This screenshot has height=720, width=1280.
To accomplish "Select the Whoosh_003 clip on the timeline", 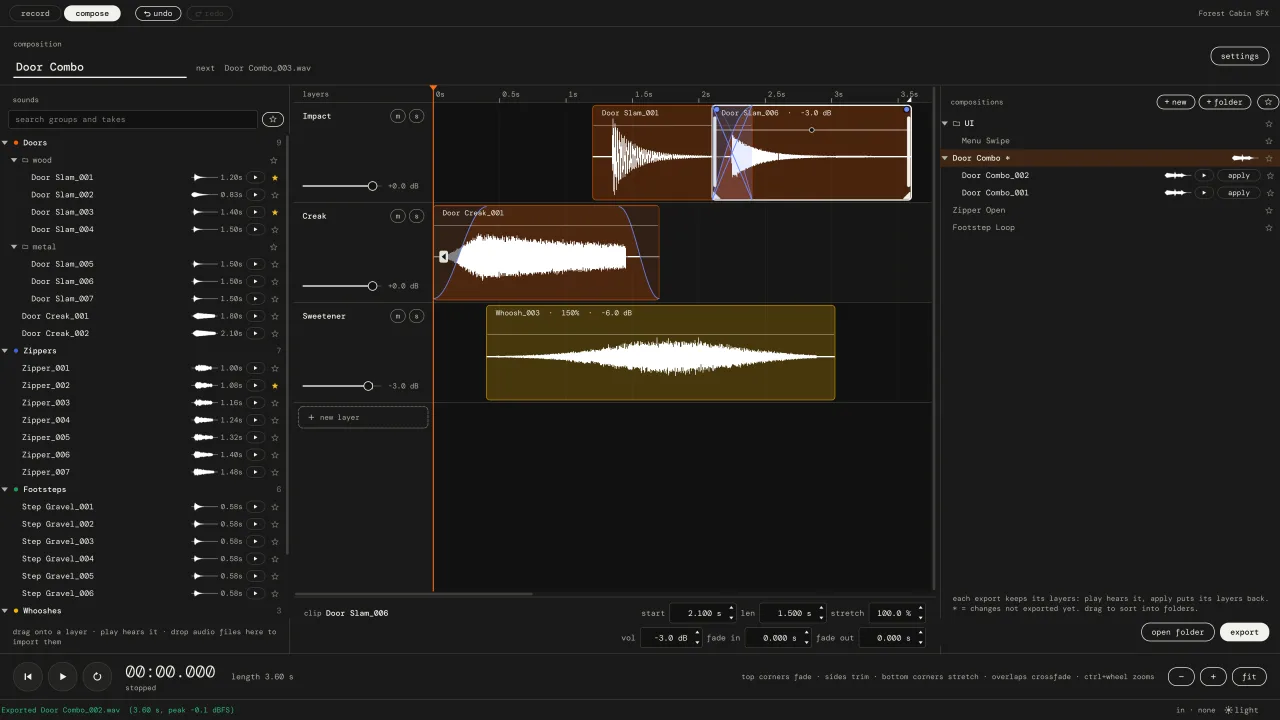I will click(x=660, y=353).
